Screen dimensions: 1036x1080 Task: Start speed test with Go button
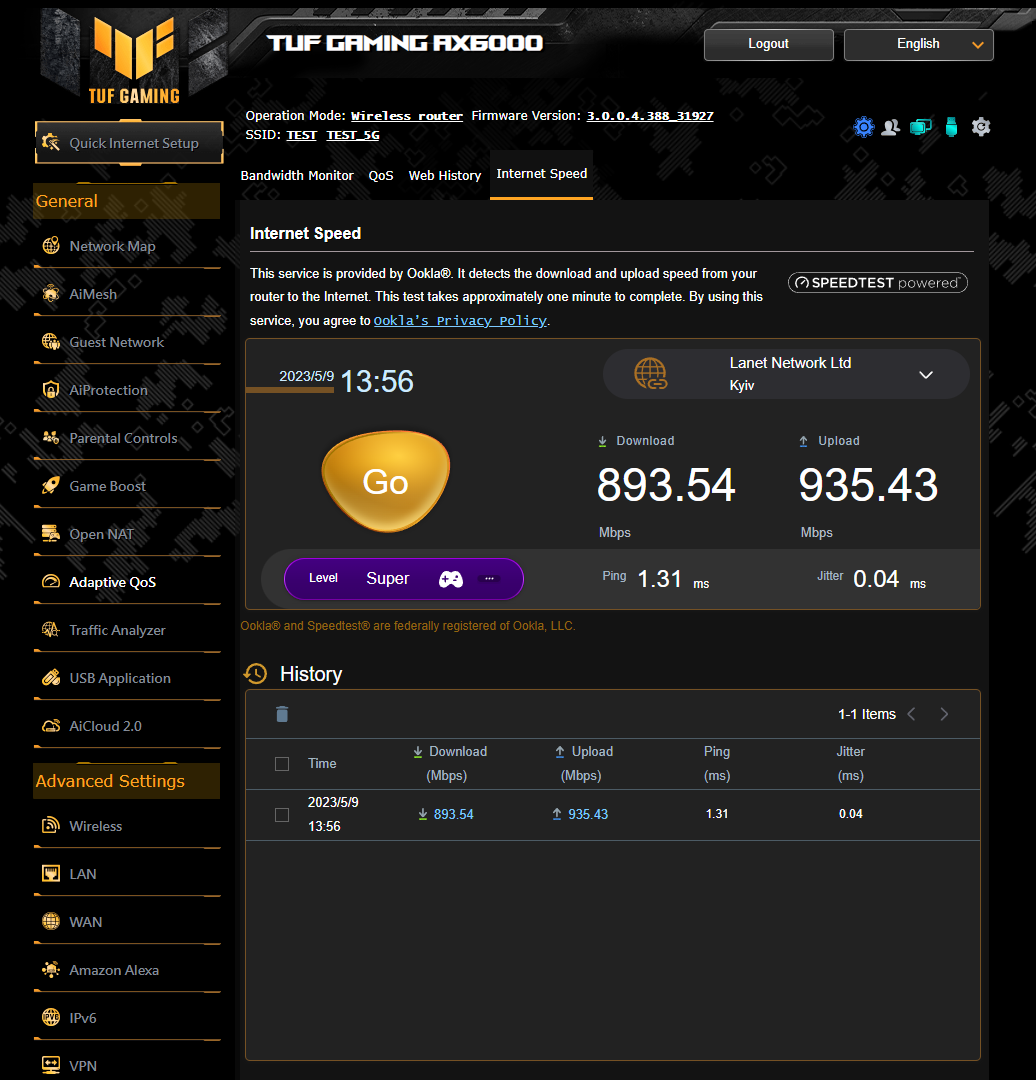[386, 481]
